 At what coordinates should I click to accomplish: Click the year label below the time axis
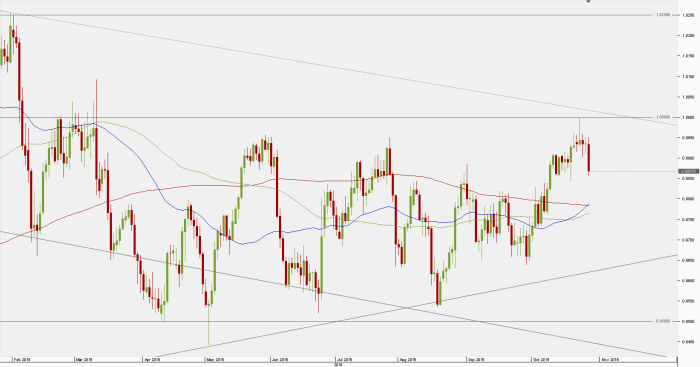338,365
